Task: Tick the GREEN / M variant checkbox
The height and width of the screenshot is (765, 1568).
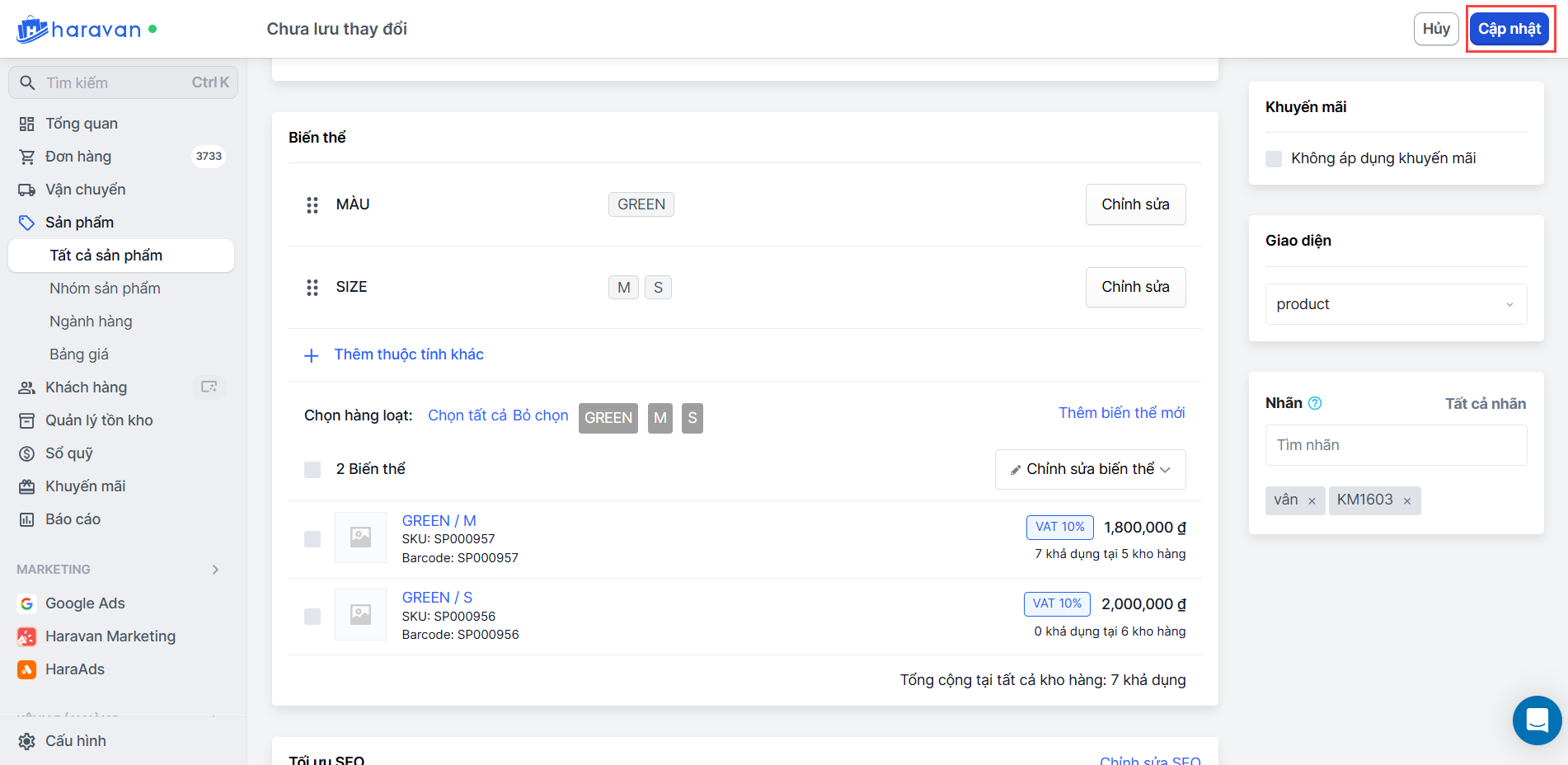Action: 312,539
